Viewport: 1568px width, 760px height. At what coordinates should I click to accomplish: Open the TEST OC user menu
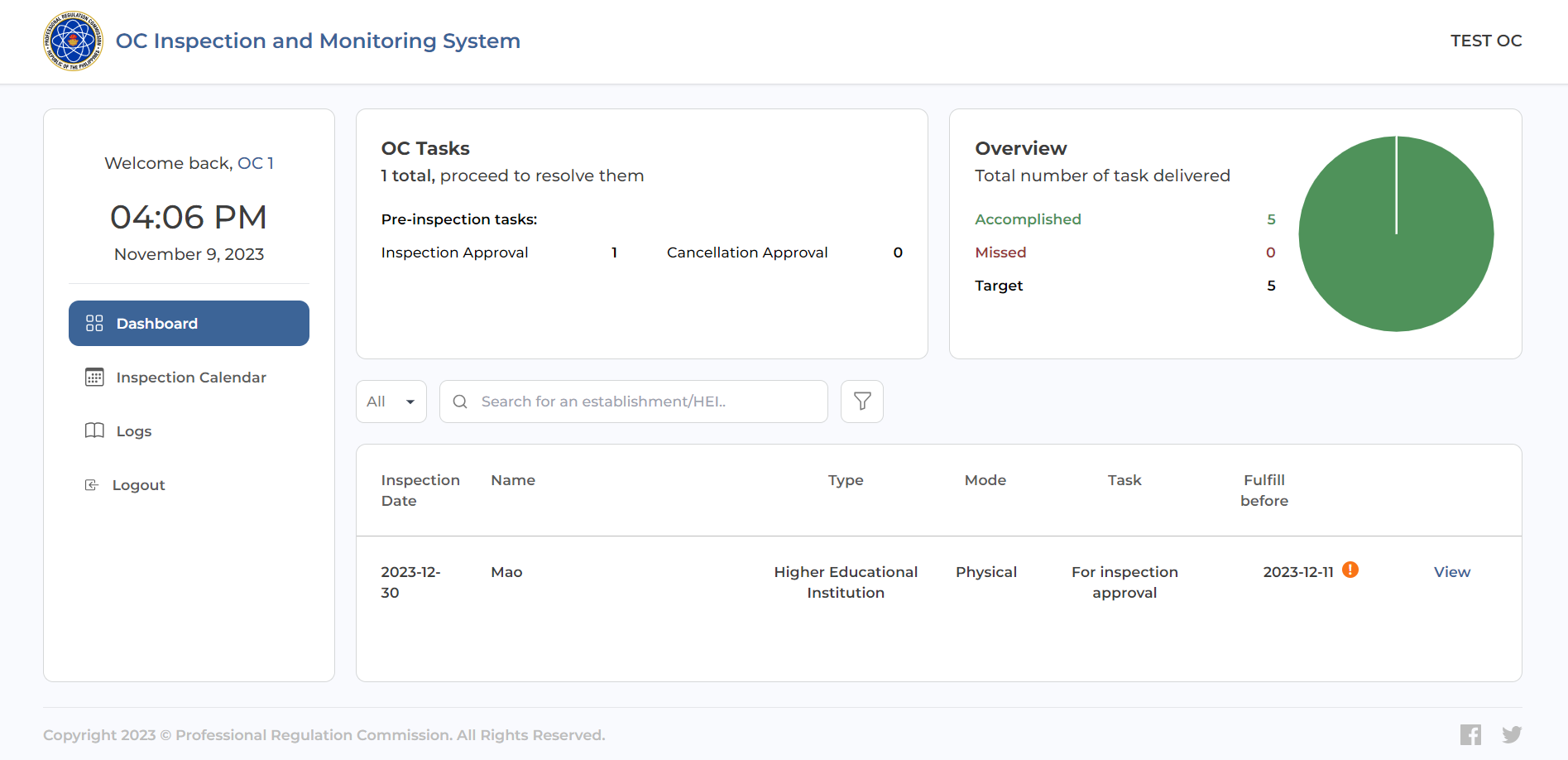click(1485, 41)
